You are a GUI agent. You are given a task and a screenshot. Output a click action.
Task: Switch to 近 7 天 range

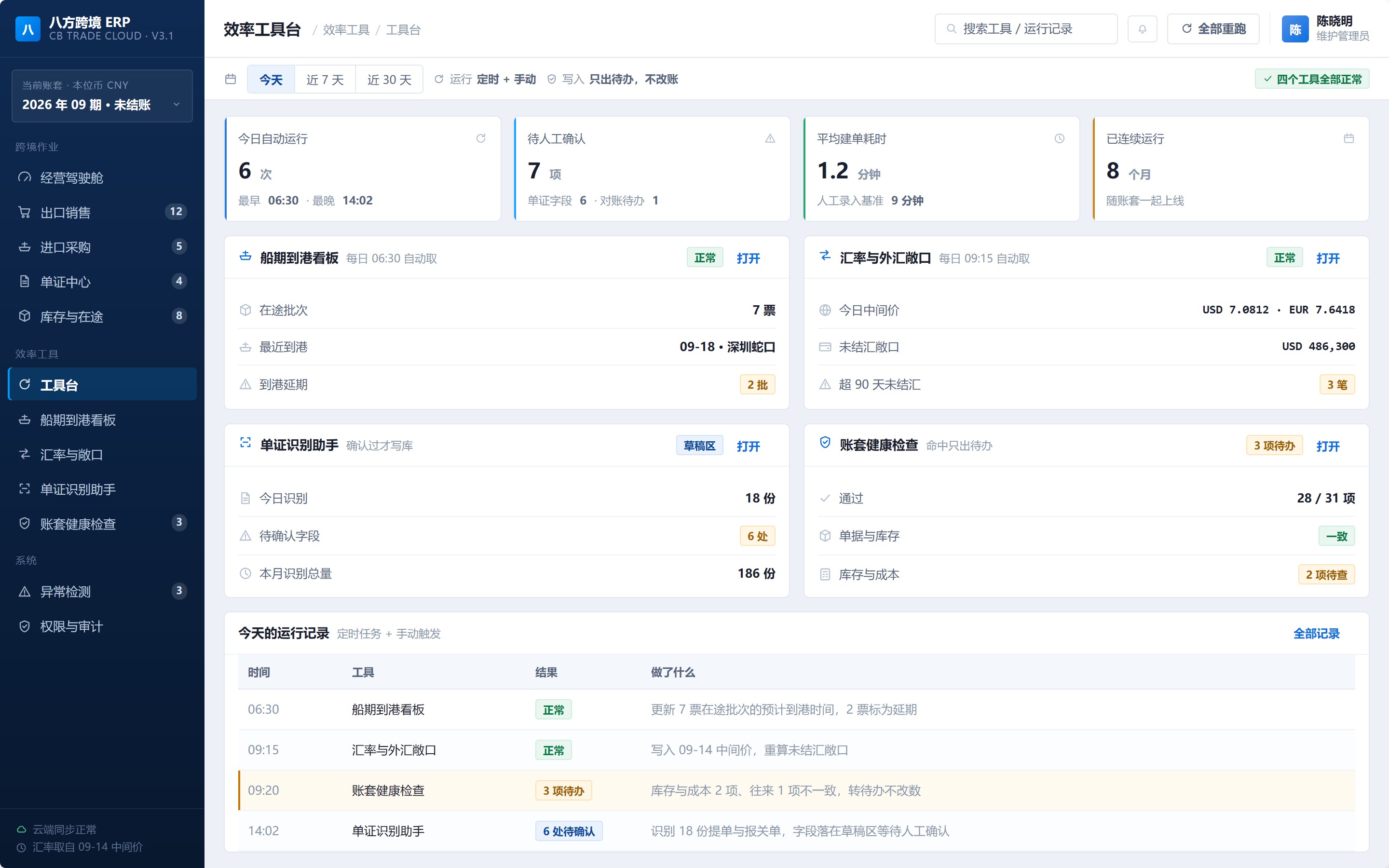click(x=325, y=79)
